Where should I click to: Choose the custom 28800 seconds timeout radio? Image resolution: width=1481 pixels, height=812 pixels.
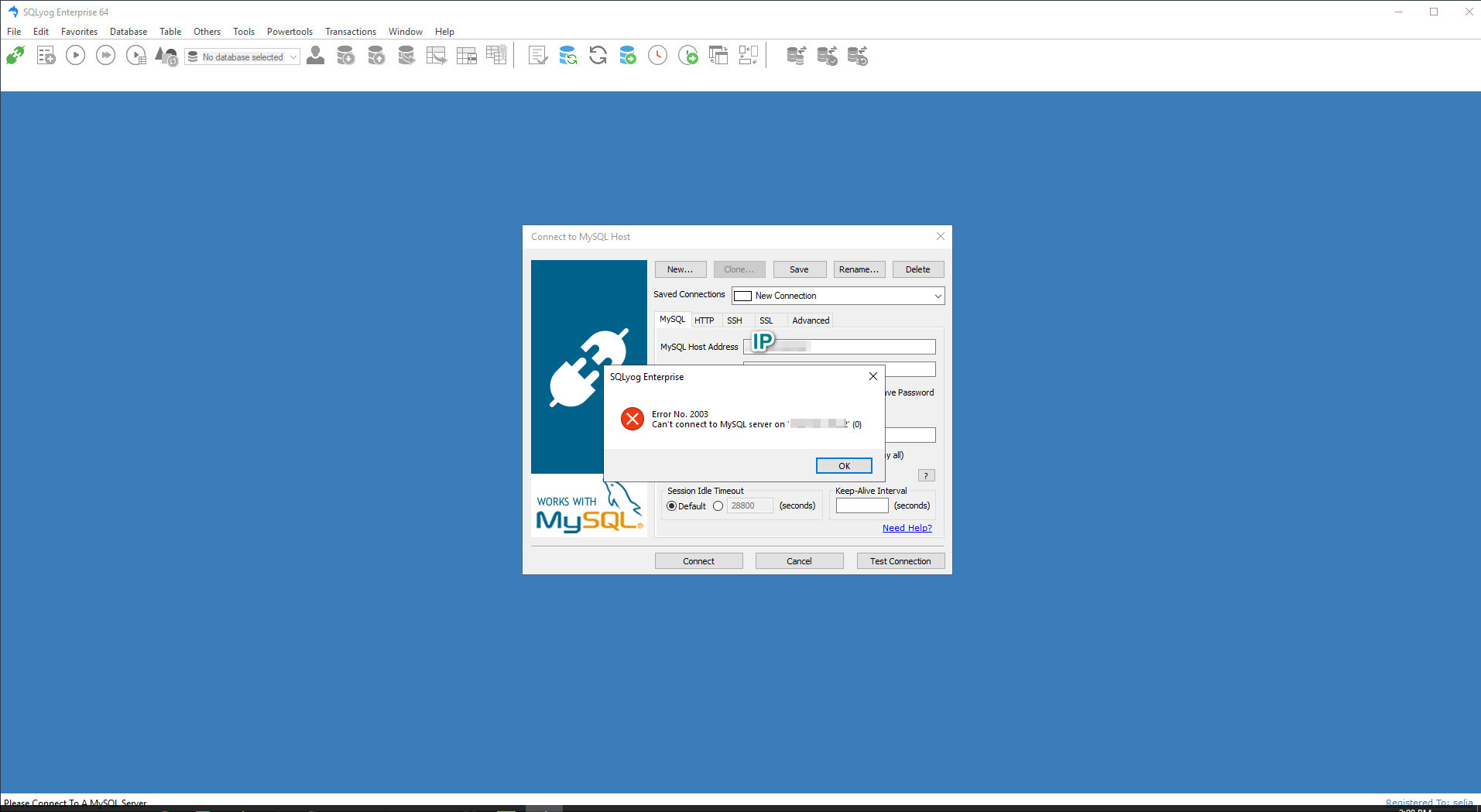[718, 505]
